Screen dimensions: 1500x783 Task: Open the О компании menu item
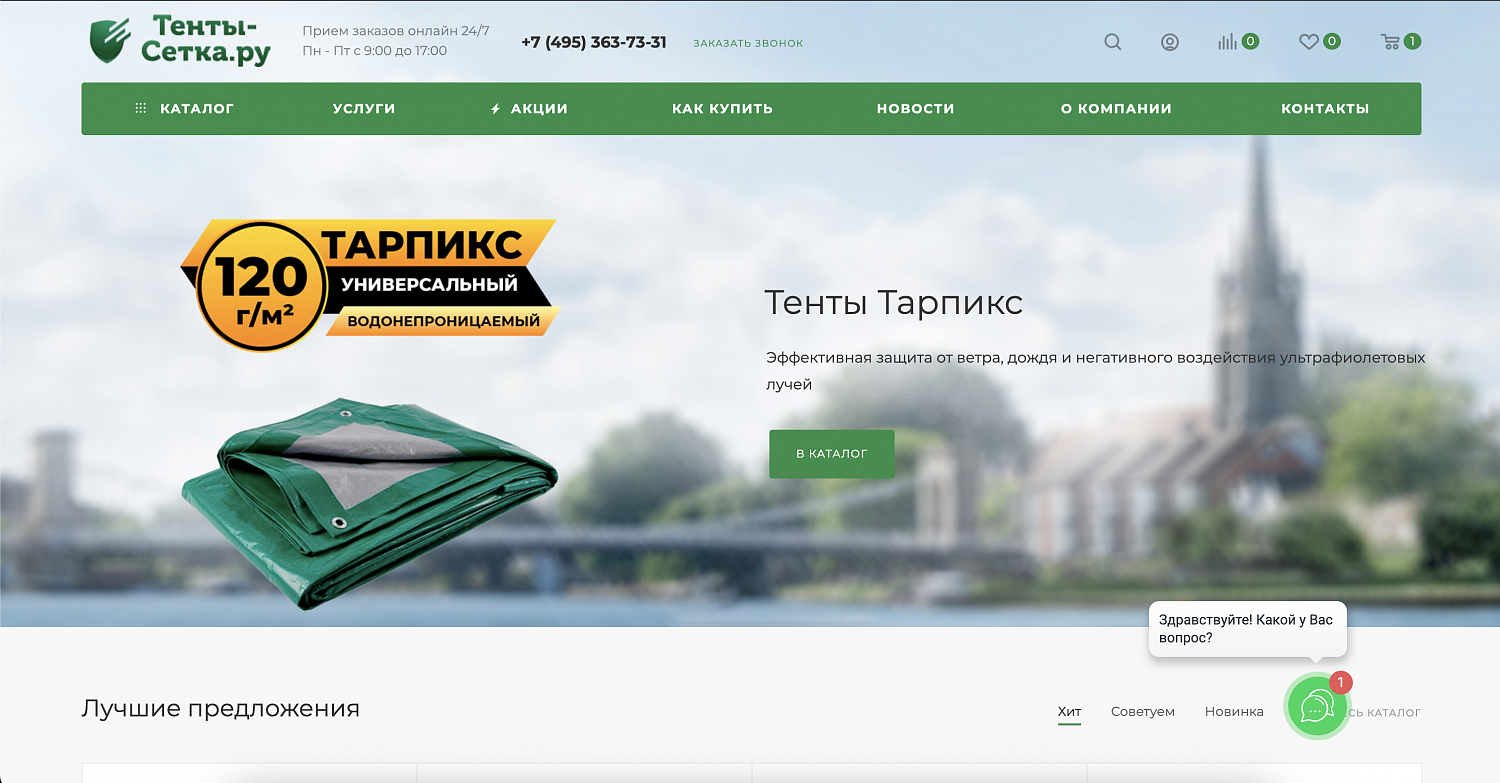[1116, 109]
